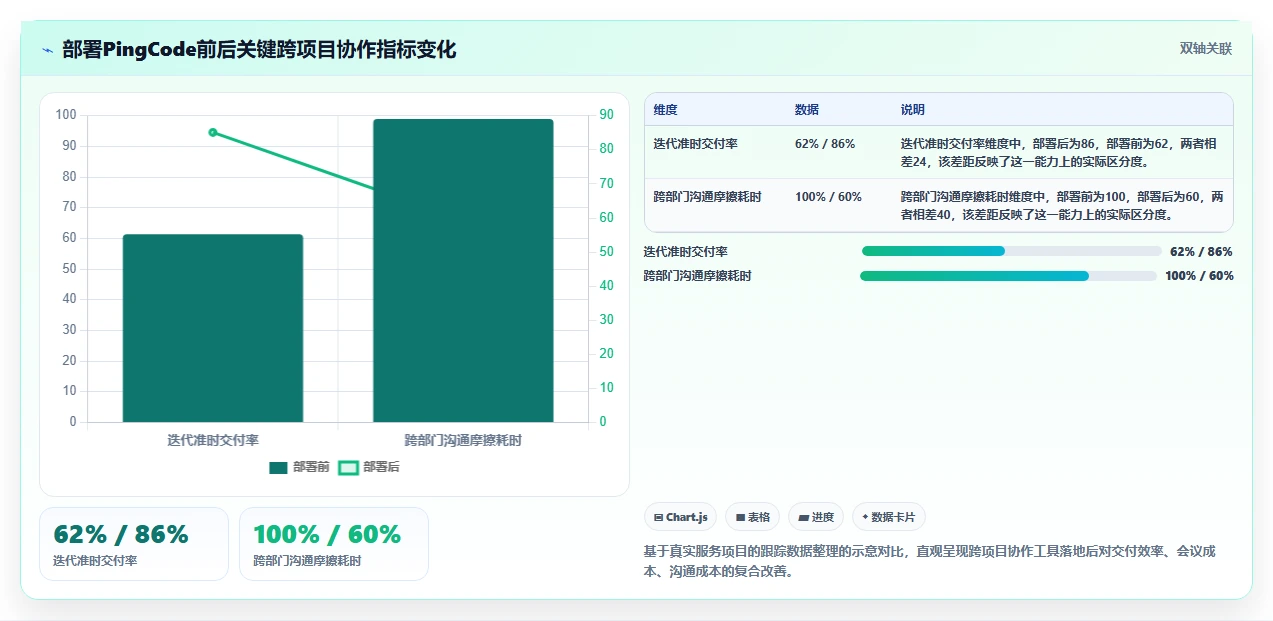Click the x-axis label 迭代准时交付率
This screenshot has height=621, width=1273.
tap(213, 440)
